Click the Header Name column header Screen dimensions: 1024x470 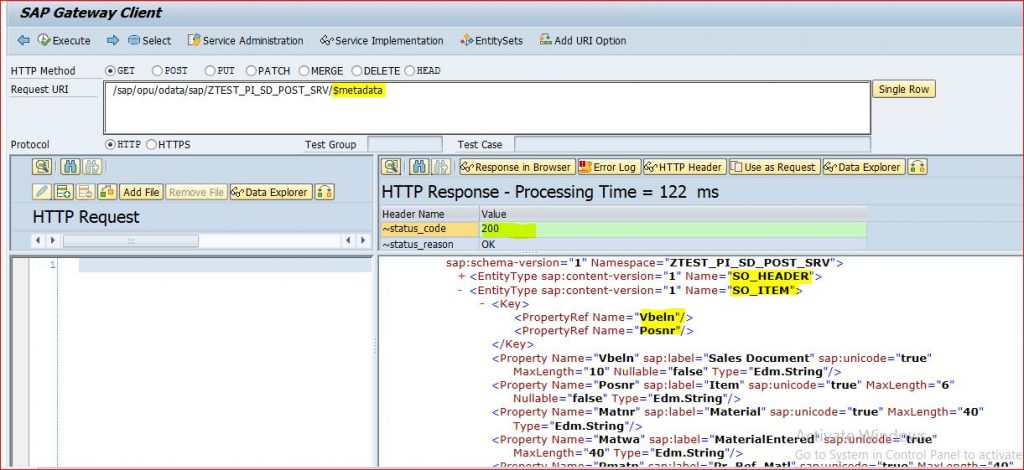[429, 214]
